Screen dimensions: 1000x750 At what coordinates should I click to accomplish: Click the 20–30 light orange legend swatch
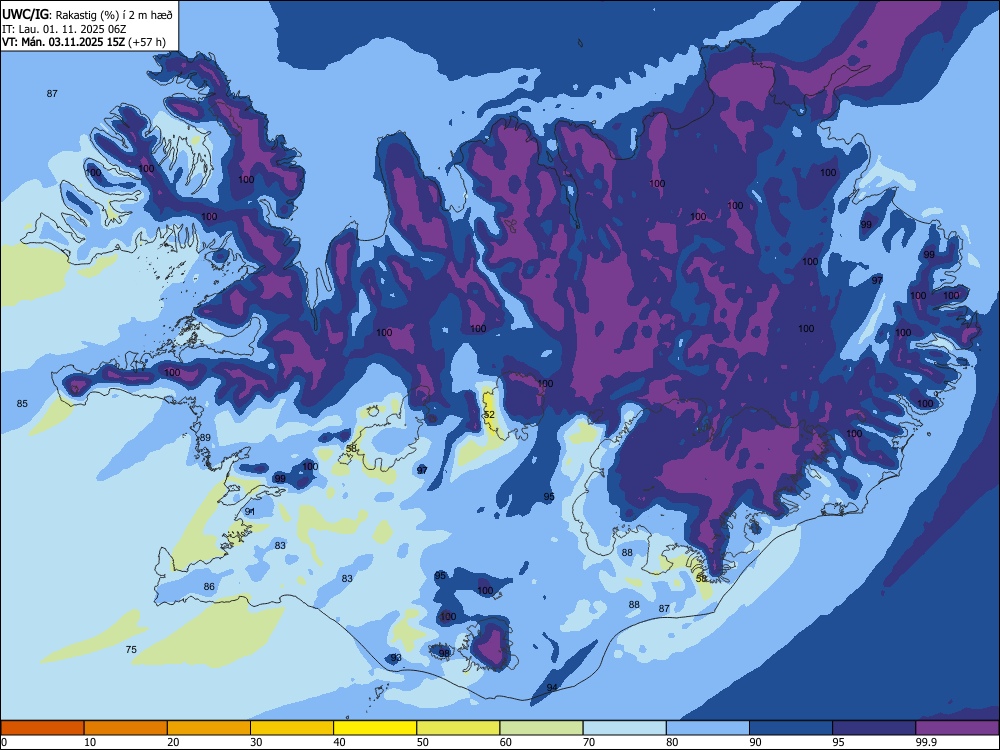[209, 728]
